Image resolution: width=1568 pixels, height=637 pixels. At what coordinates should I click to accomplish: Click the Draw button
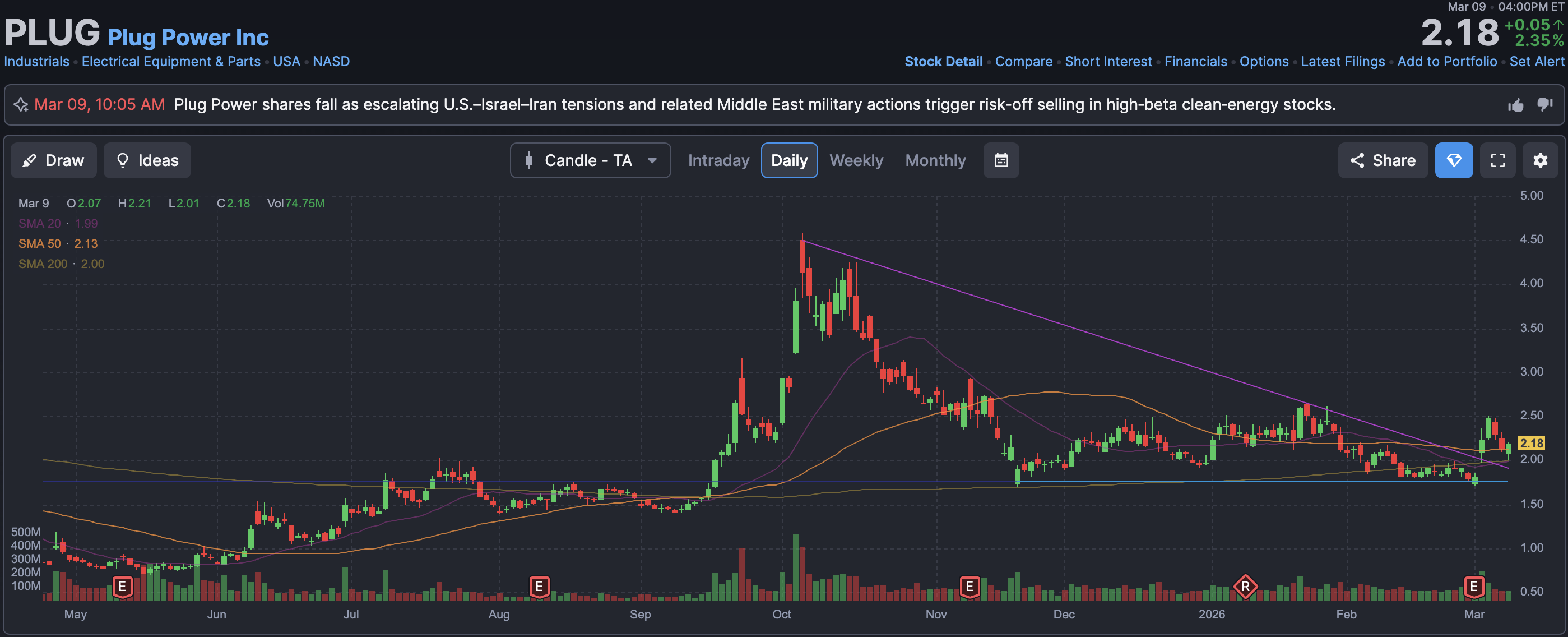54,160
